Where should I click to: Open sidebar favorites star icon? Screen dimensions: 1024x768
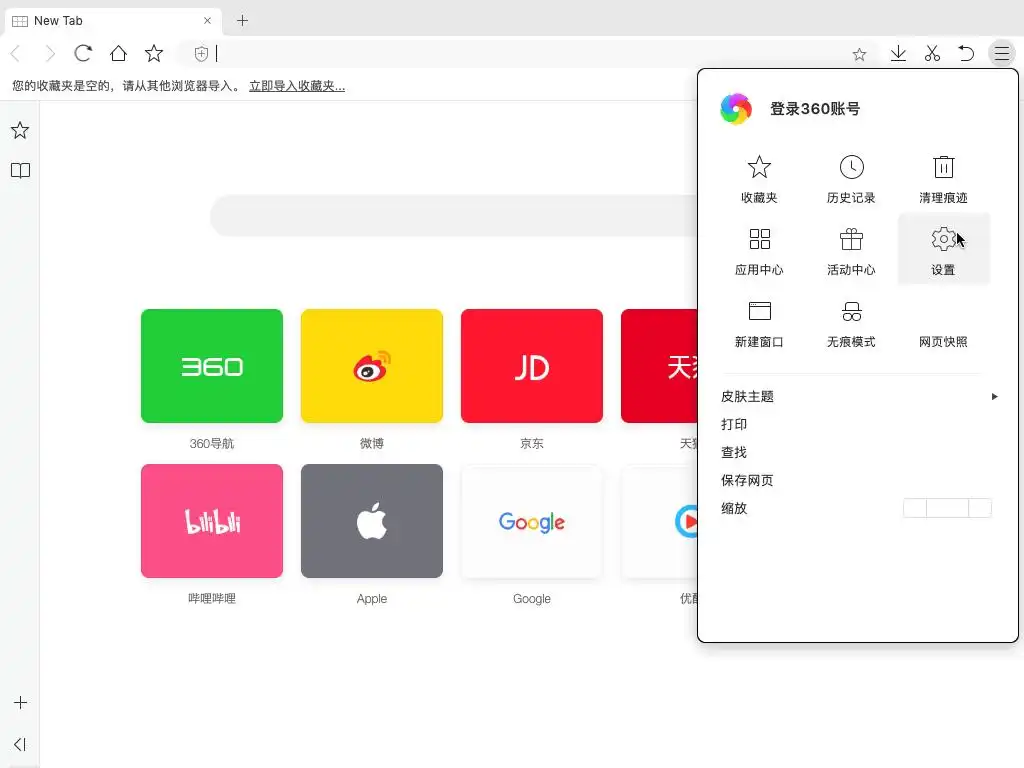pyautogui.click(x=20, y=131)
